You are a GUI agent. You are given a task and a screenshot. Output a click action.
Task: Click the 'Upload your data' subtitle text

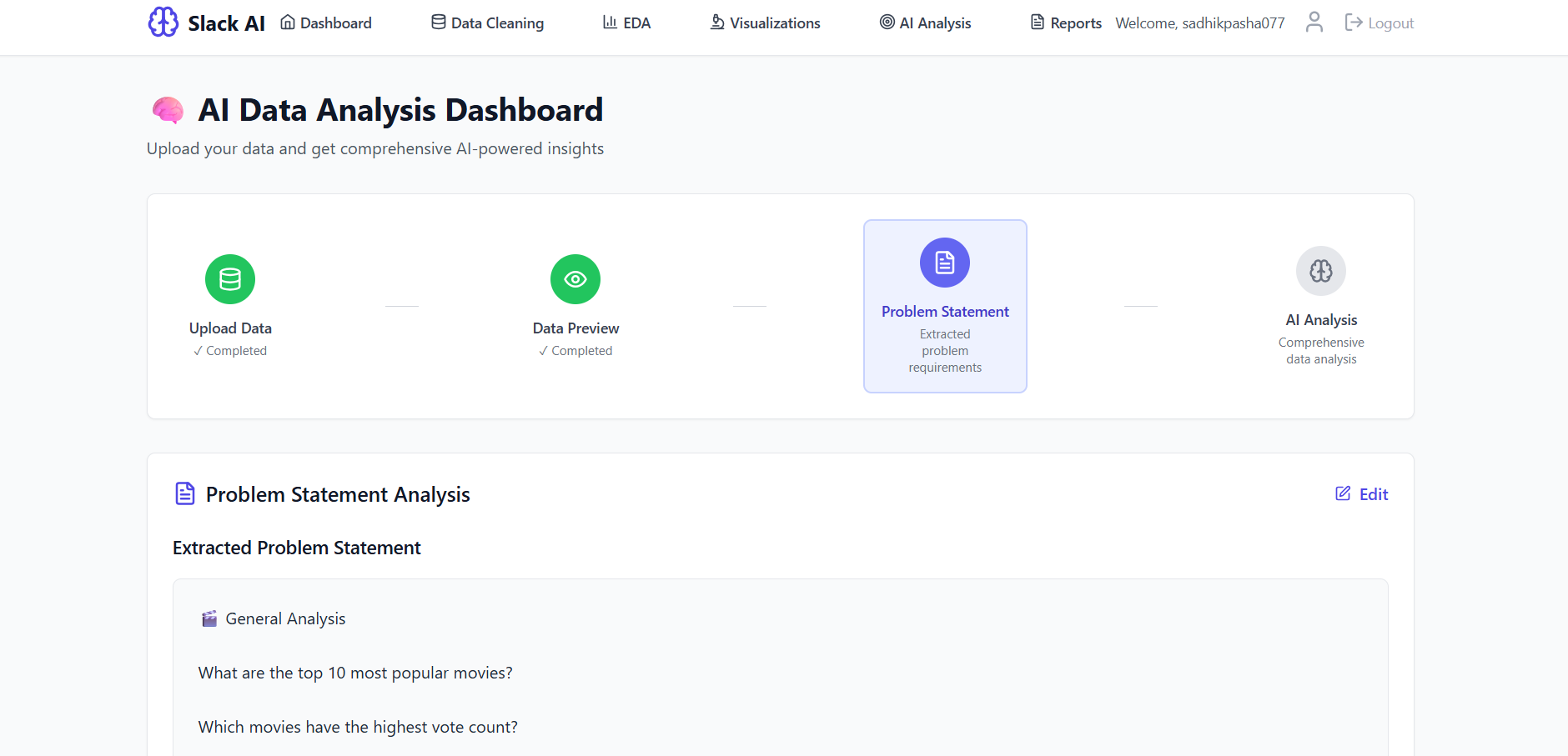coord(375,148)
